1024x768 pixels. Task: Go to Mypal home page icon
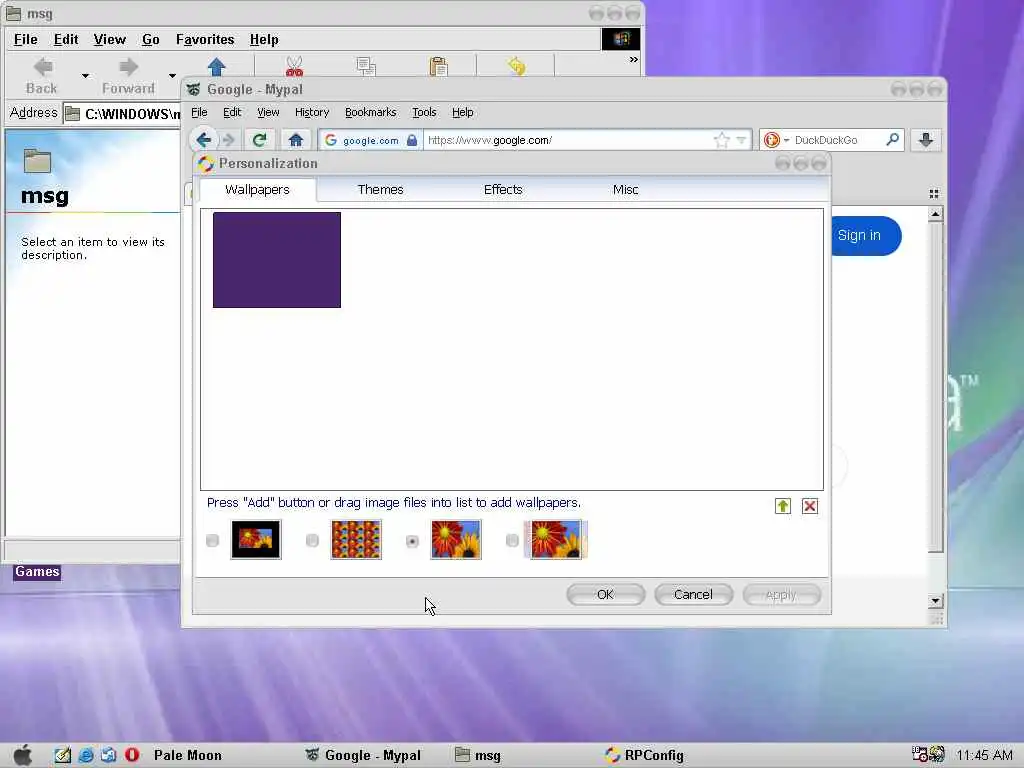point(296,140)
